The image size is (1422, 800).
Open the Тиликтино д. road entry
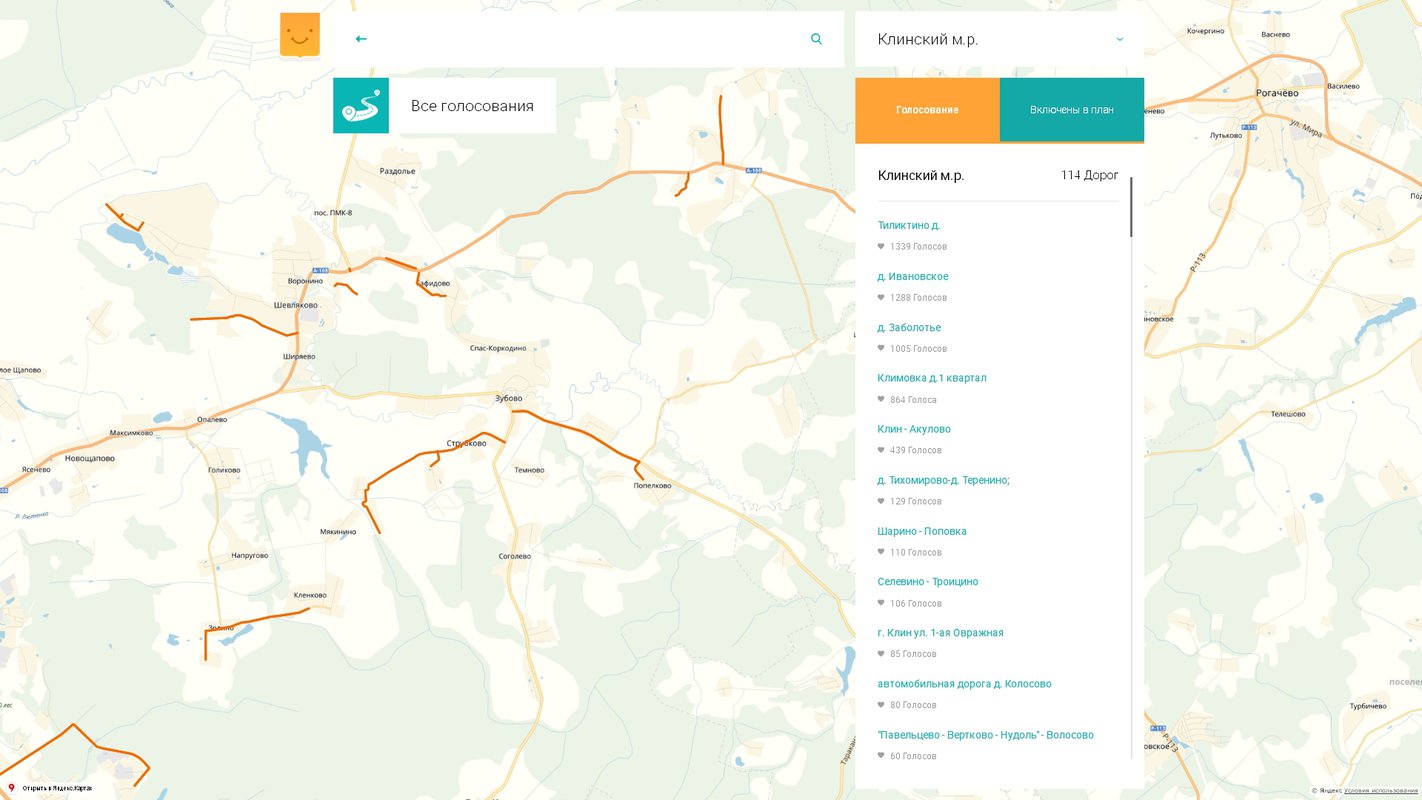[x=909, y=225]
